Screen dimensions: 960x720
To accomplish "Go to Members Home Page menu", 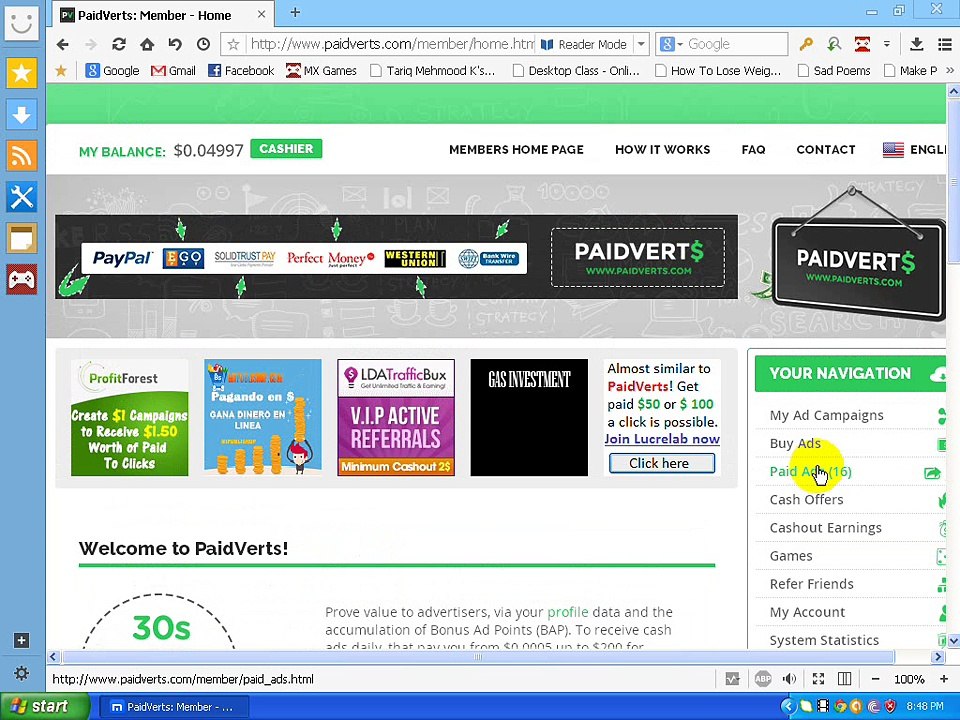I will pyautogui.click(x=516, y=149).
